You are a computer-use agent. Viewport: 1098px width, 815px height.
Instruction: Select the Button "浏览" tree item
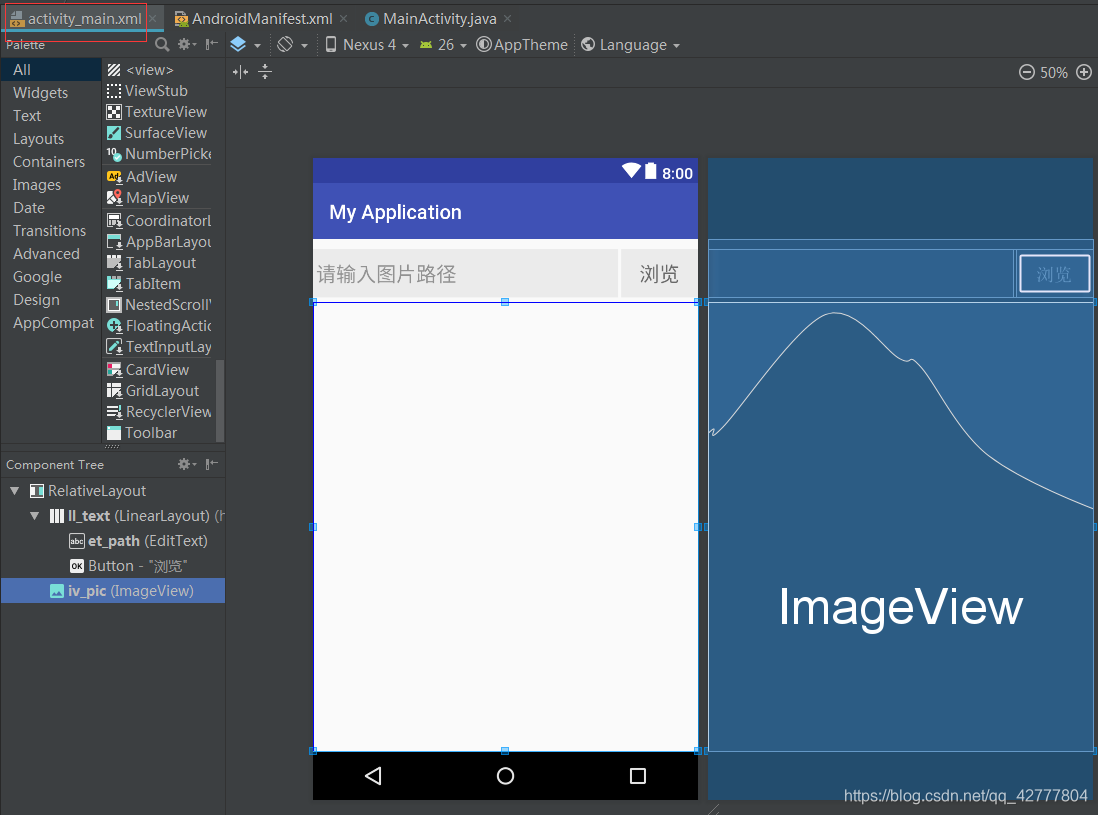click(129, 566)
